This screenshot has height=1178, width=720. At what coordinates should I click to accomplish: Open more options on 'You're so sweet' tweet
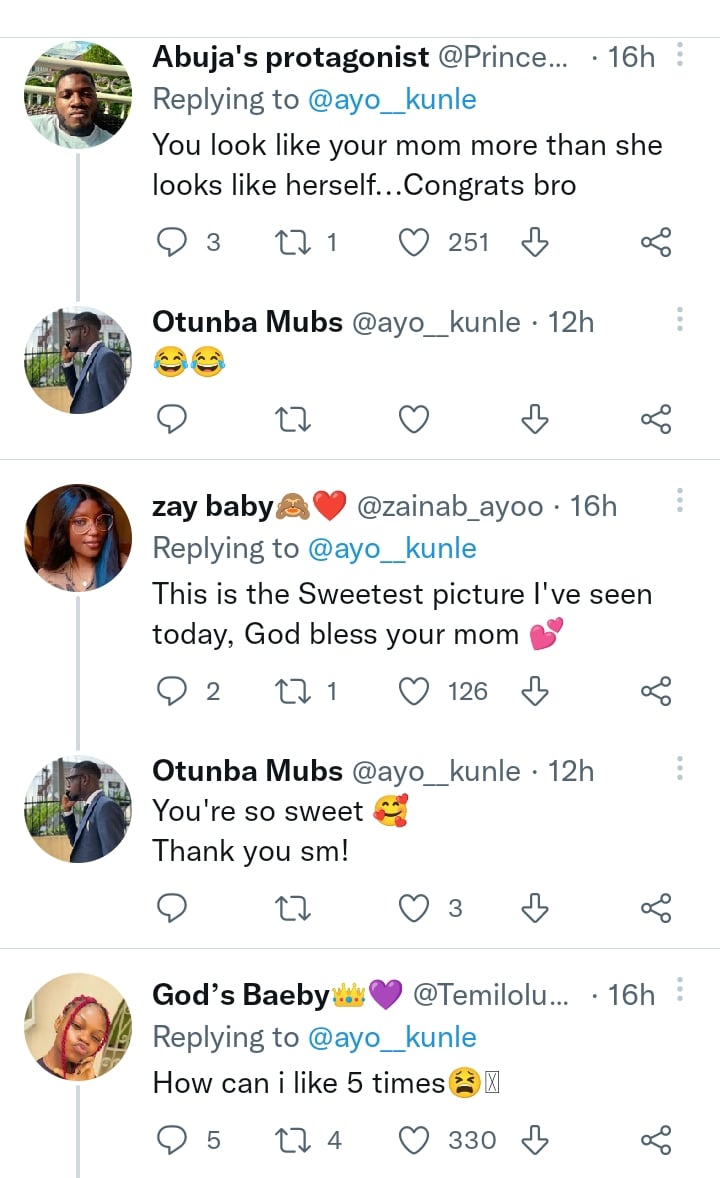pyautogui.click(x=680, y=768)
